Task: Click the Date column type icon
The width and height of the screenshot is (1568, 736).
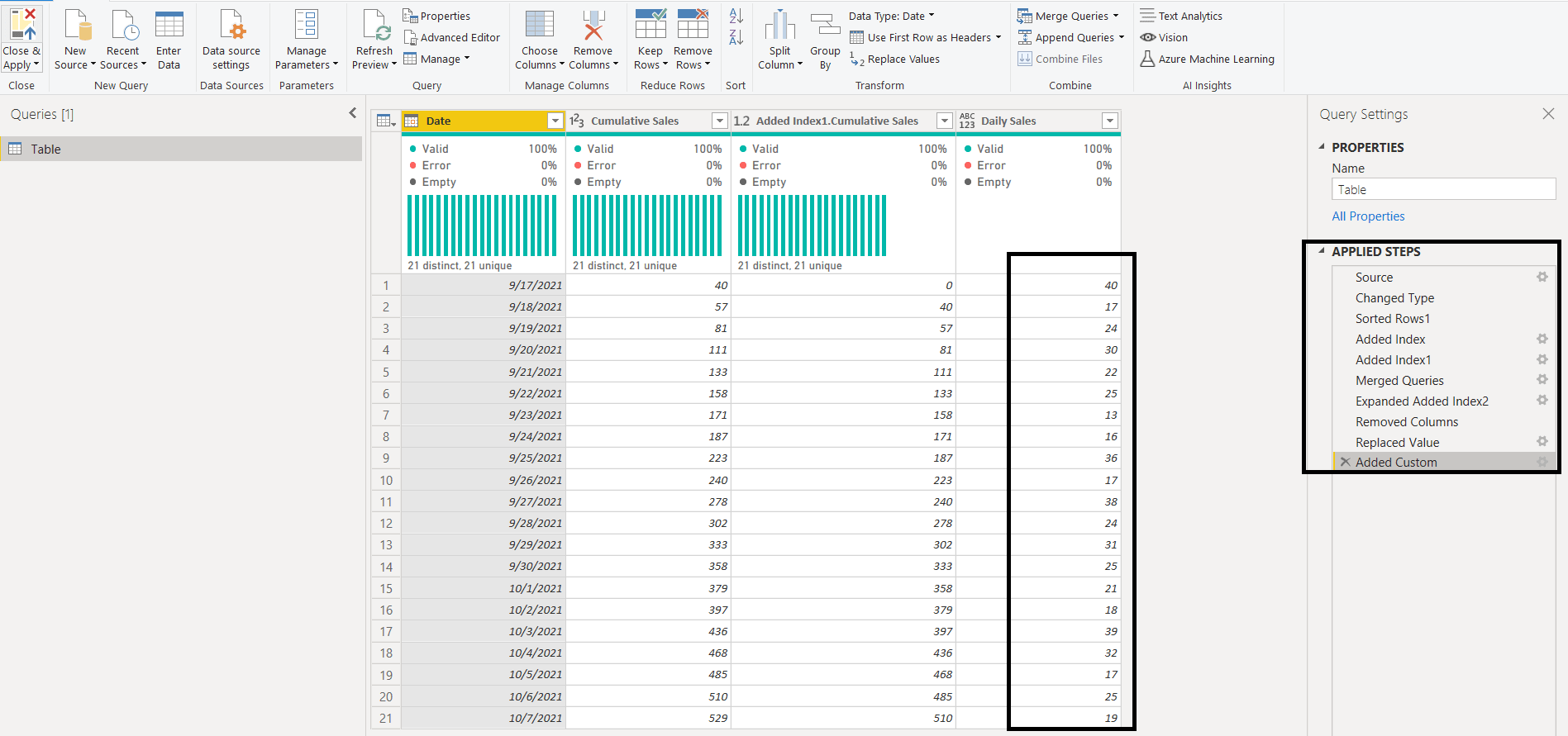Action: 412,121
